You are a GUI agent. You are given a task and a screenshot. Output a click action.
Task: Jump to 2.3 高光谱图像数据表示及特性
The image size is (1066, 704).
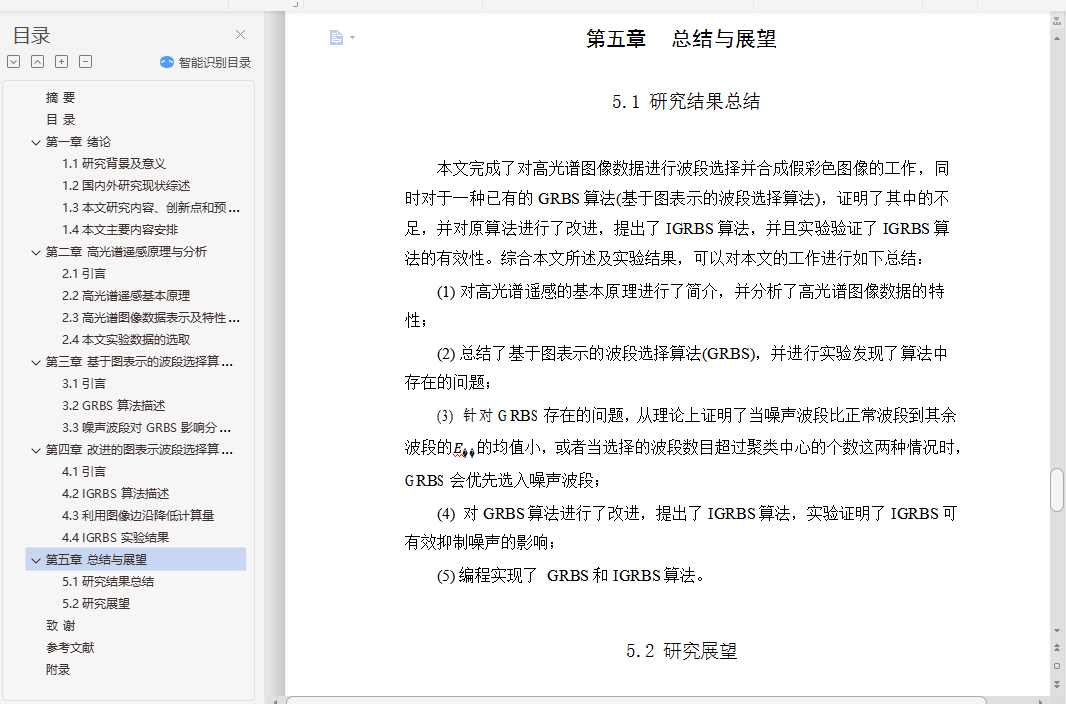(150, 318)
